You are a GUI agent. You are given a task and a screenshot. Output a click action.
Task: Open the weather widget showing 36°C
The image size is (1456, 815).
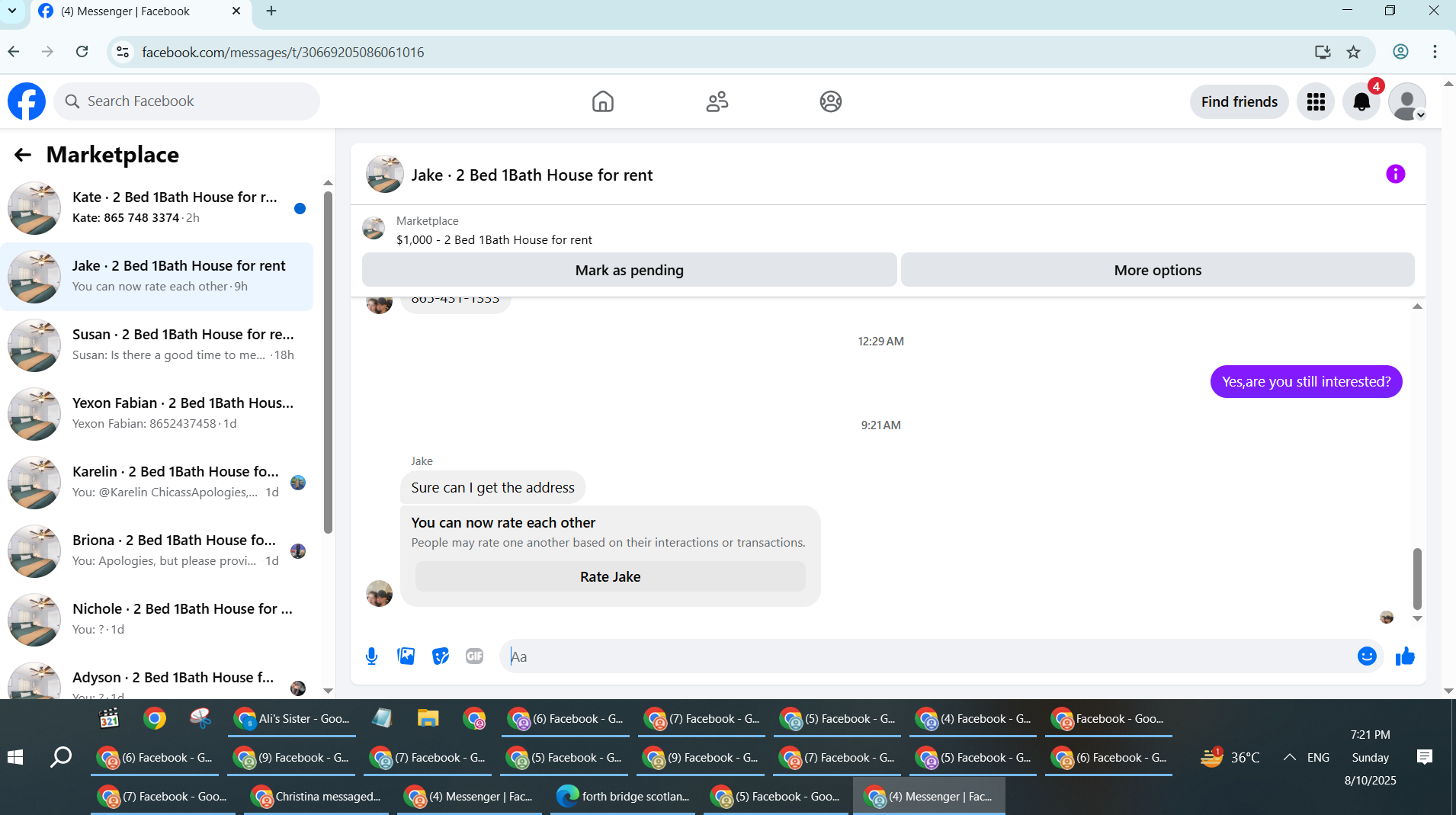(x=1230, y=757)
